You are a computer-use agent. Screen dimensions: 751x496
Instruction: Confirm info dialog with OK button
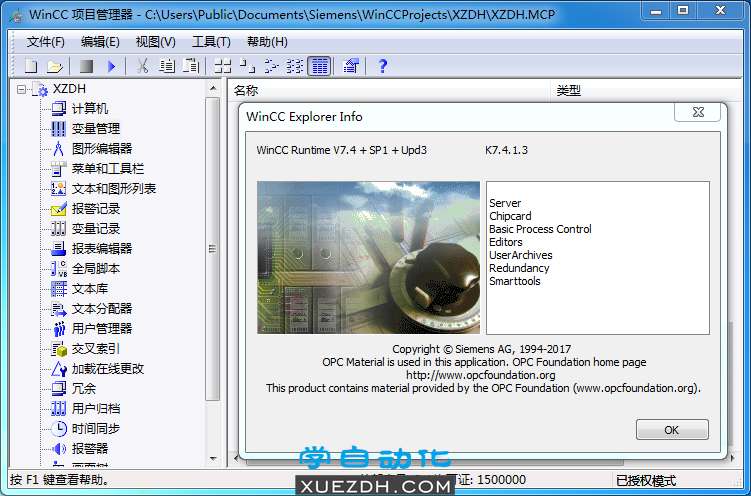[672, 430]
